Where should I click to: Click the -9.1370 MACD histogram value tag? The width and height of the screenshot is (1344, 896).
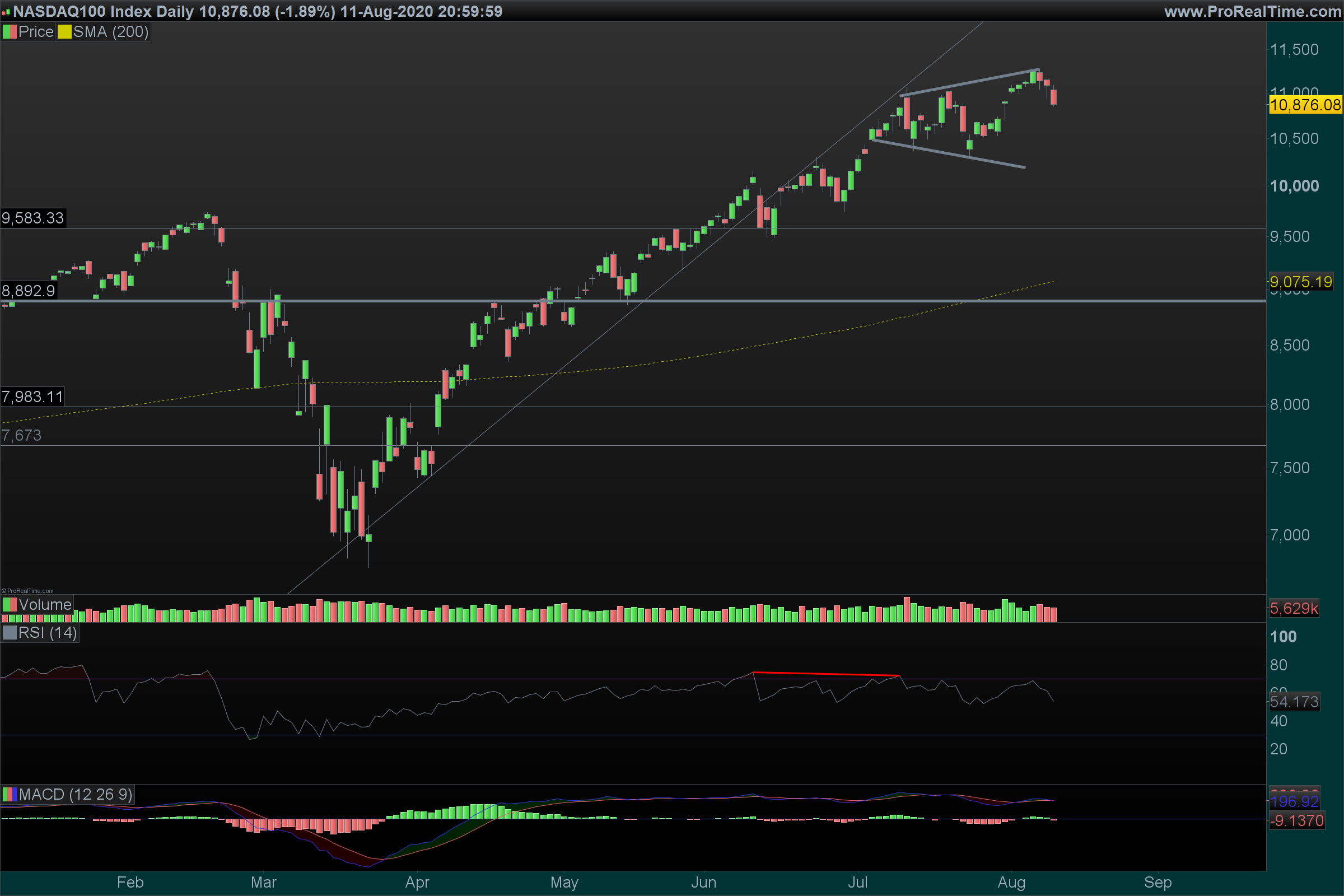click(1297, 820)
